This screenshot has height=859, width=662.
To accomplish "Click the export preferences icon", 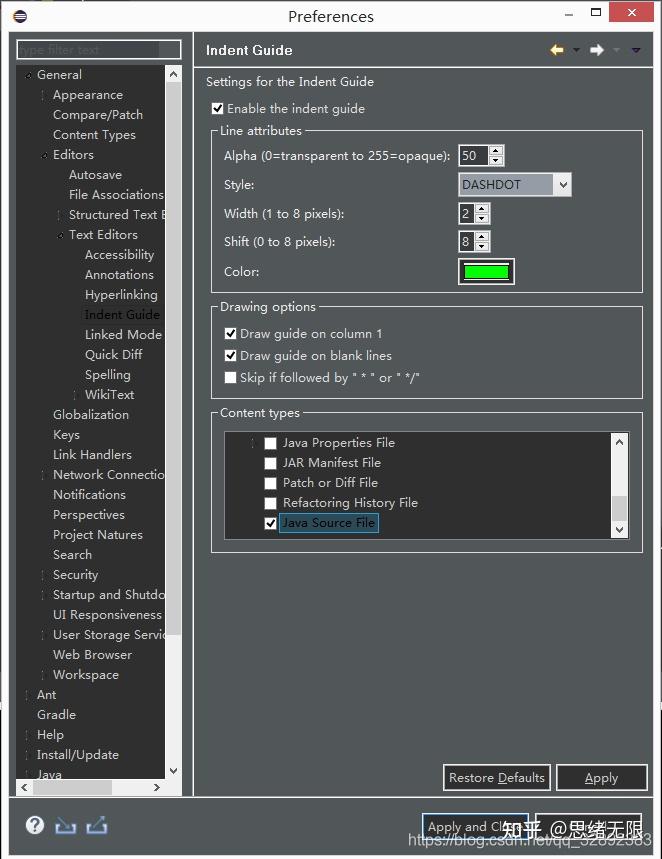I will tap(97, 825).
